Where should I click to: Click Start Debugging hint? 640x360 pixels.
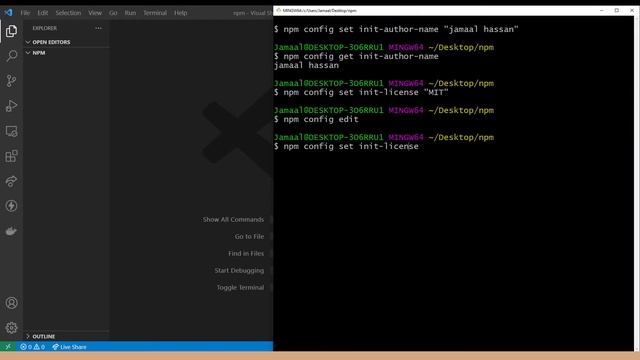[x=239, y=271]
